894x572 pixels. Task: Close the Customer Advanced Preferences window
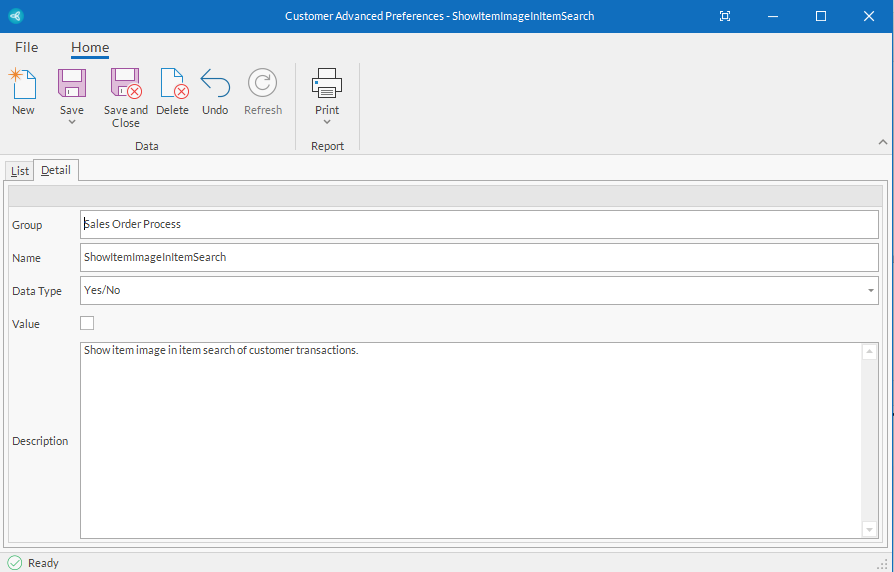click(x=869, y=16)
